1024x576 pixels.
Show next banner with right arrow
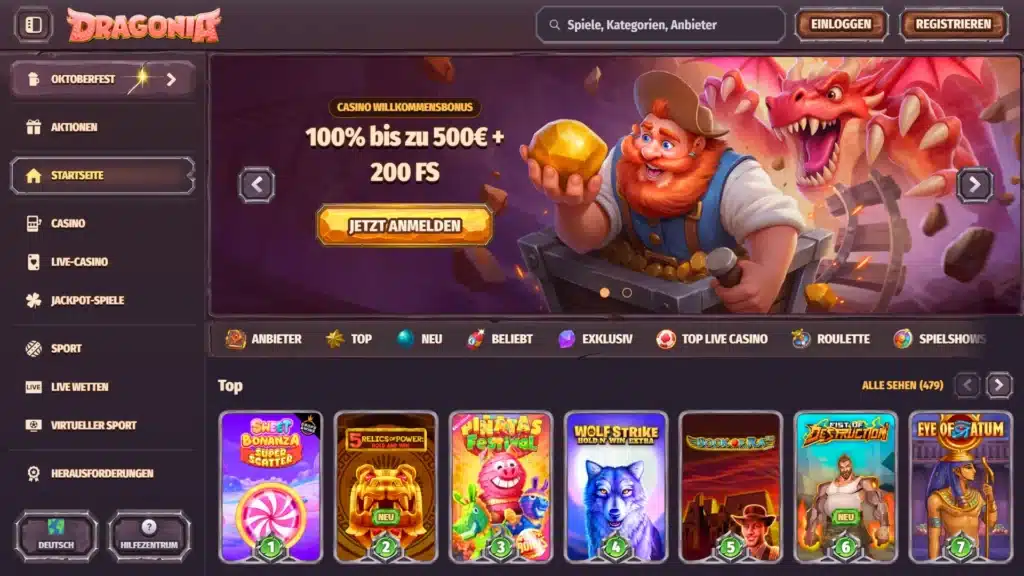[x=974, y=185]
